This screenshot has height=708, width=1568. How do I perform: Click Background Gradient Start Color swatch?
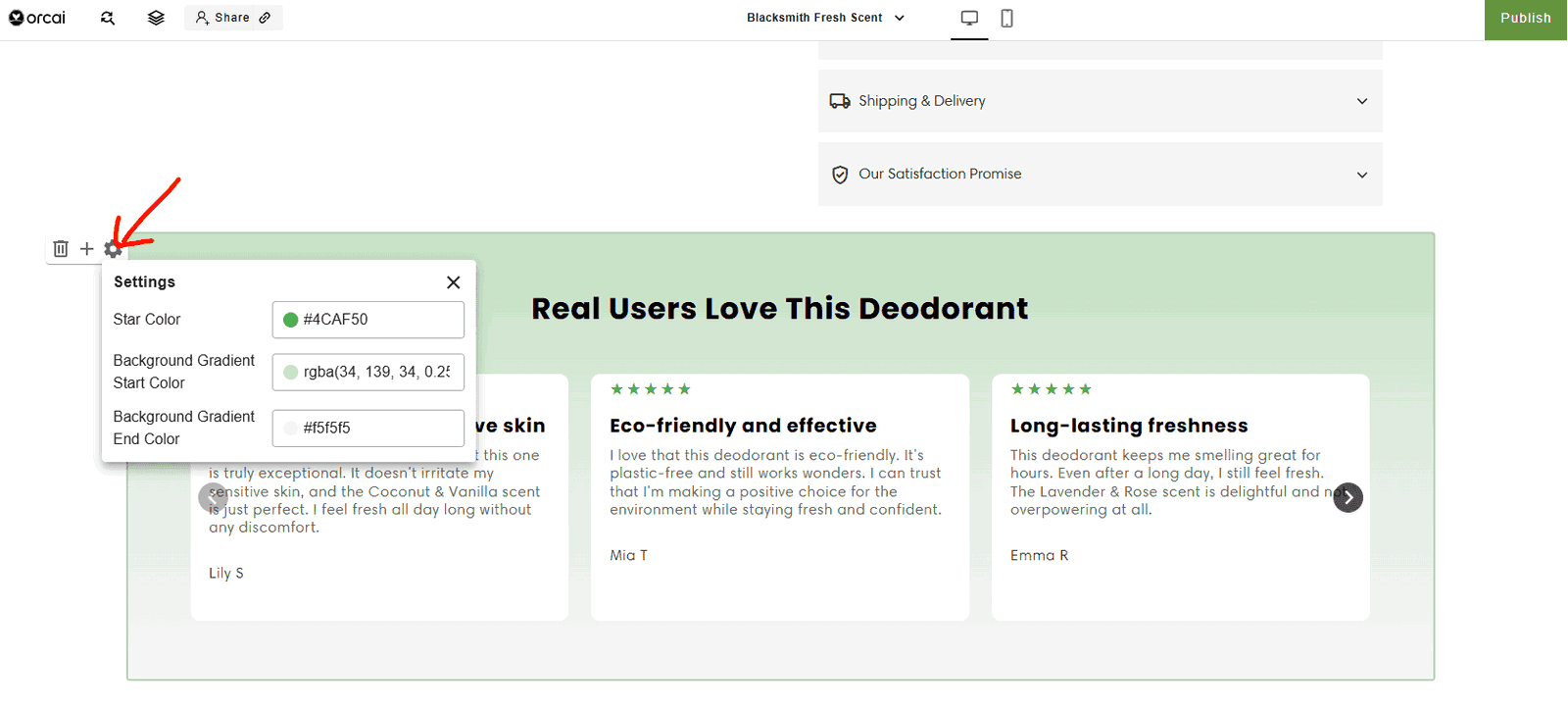(x=291, y=373)
